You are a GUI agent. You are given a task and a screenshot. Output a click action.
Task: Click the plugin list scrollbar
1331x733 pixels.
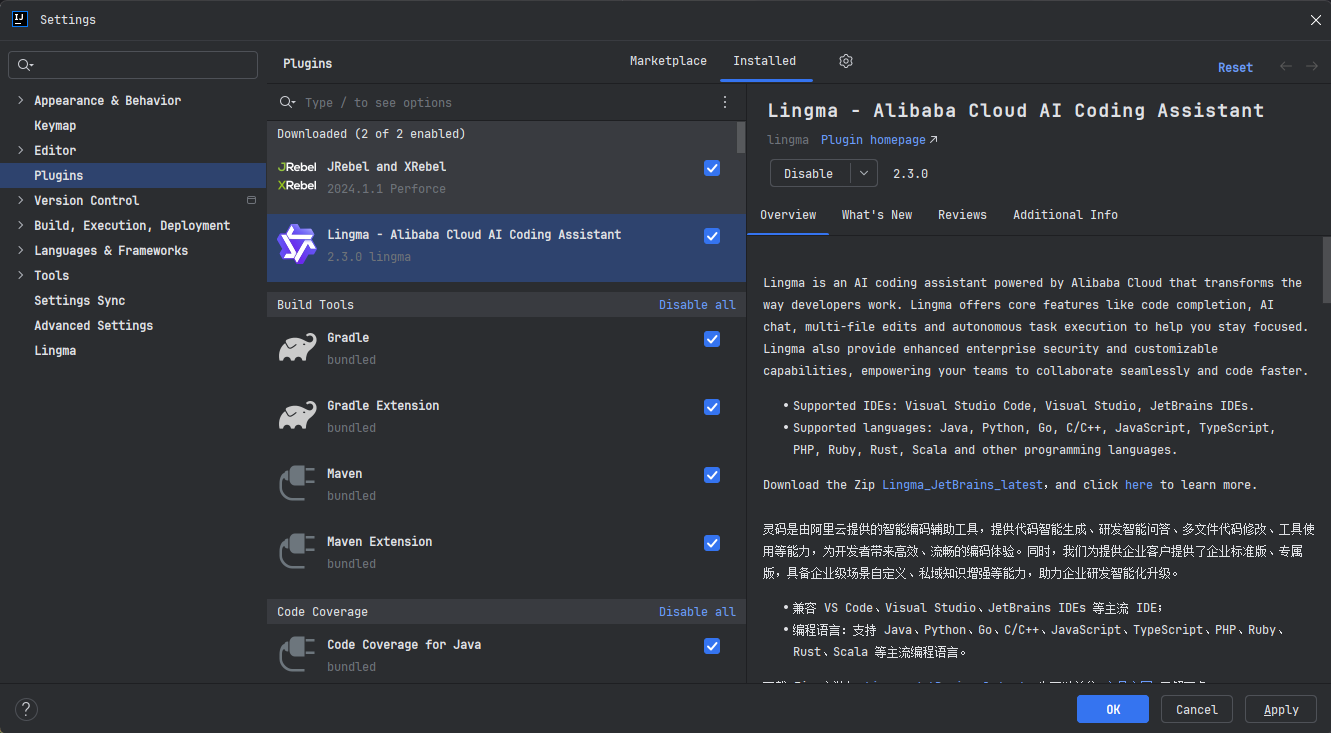click(741, 138)
